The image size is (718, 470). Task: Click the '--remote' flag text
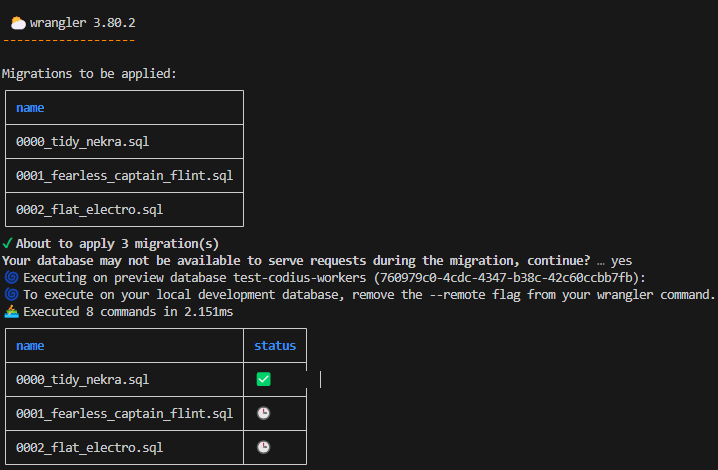point(457,295)
